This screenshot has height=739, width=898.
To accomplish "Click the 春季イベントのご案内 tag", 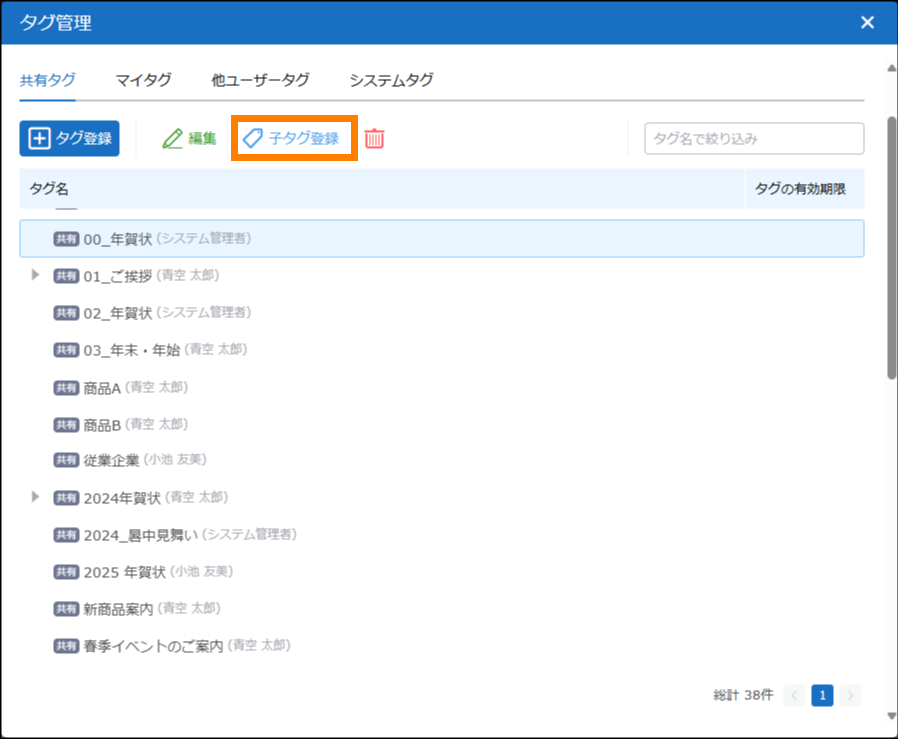I will [153, 646].
